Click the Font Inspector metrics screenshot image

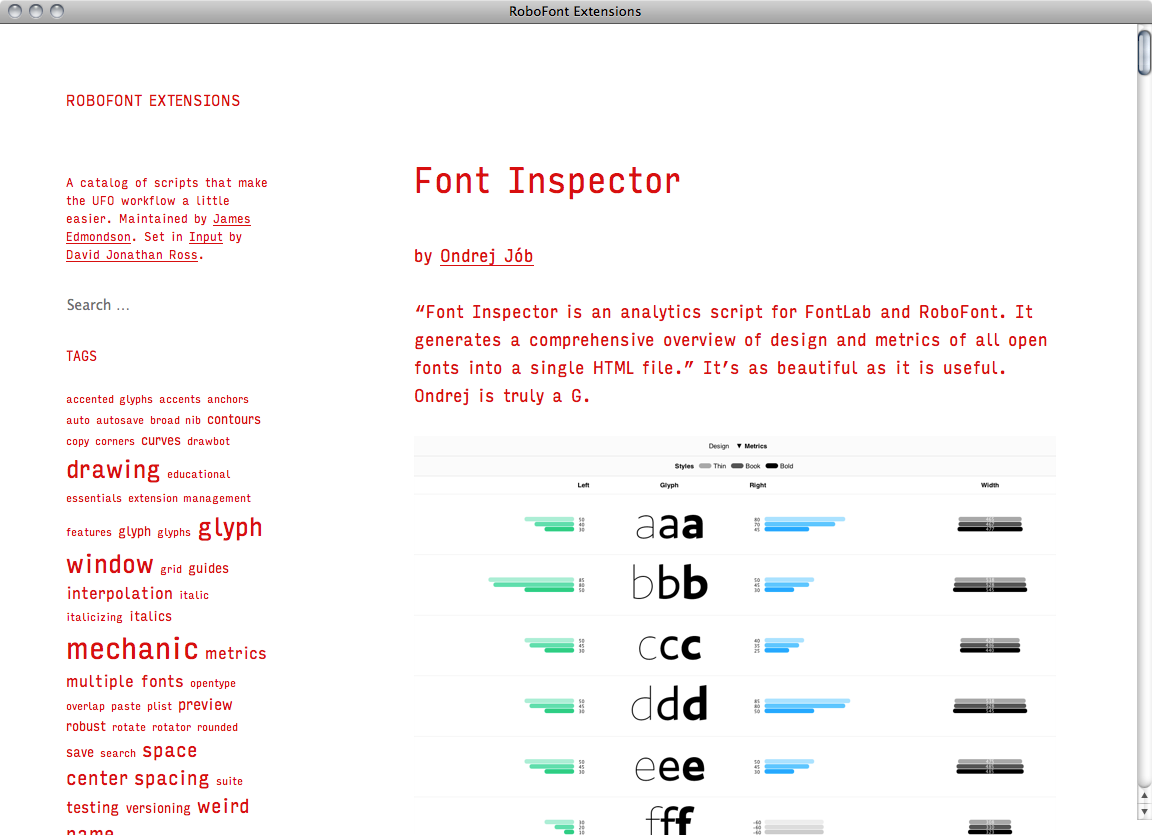click(x=735, y=635)
